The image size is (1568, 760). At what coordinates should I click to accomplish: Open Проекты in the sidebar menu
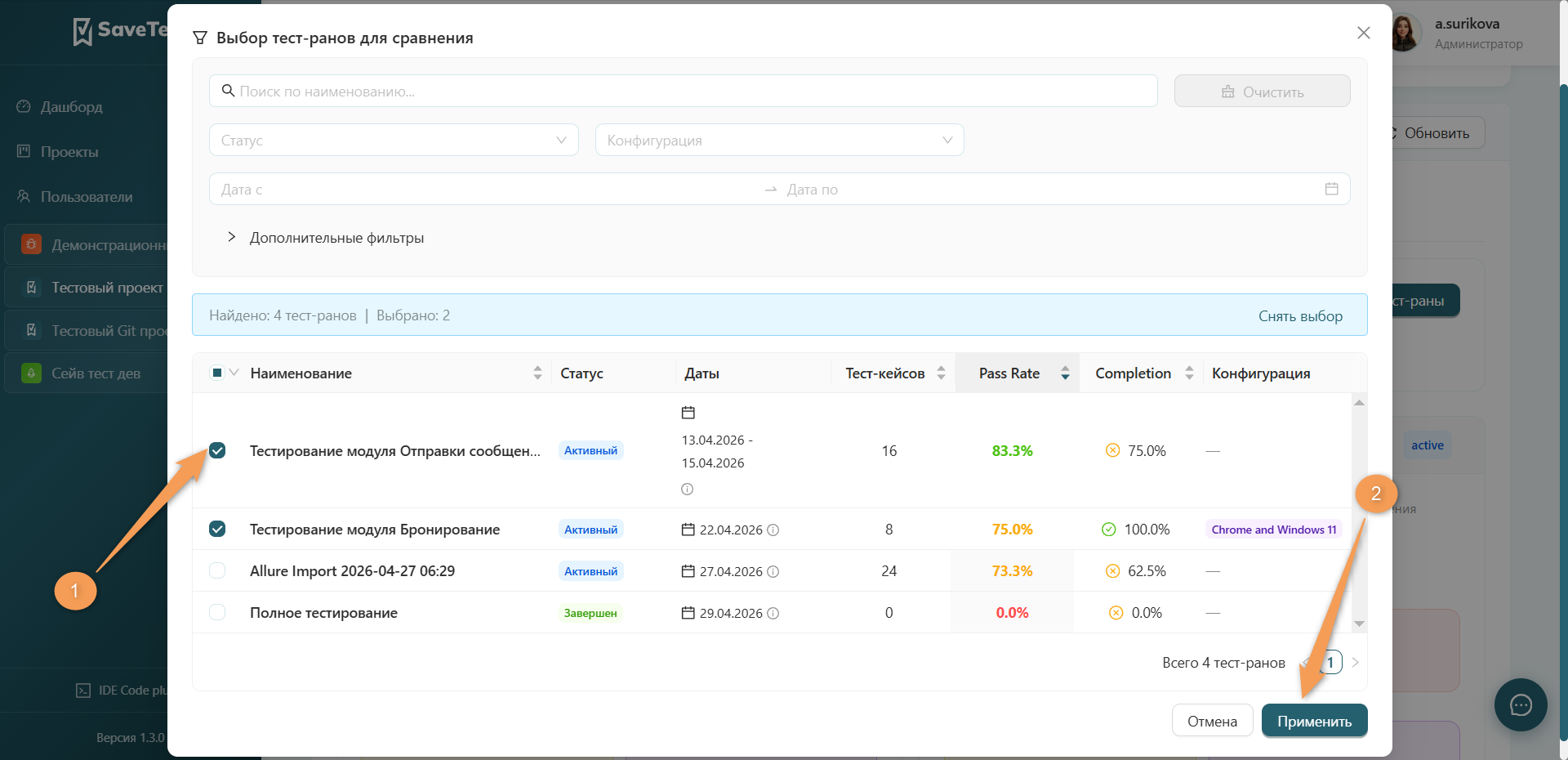(69, 152)
